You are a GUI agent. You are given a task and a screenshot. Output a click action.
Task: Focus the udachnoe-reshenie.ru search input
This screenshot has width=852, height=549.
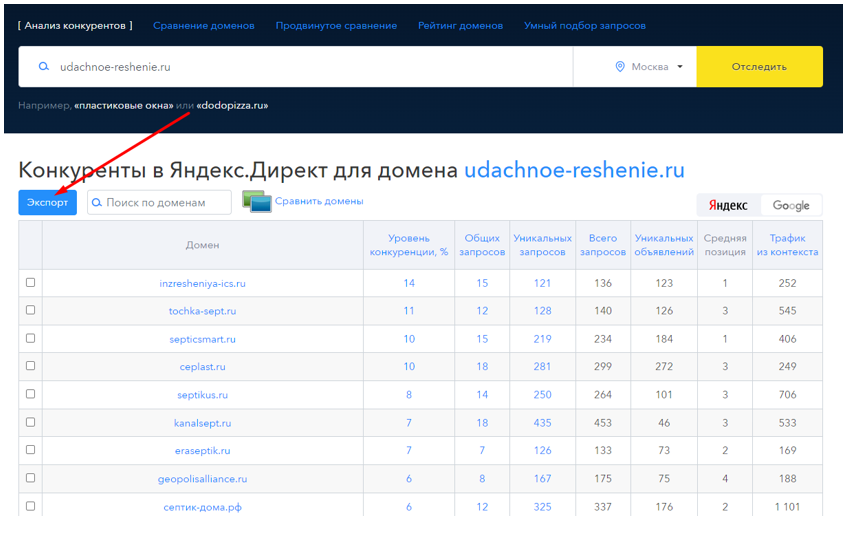point(296,66)
